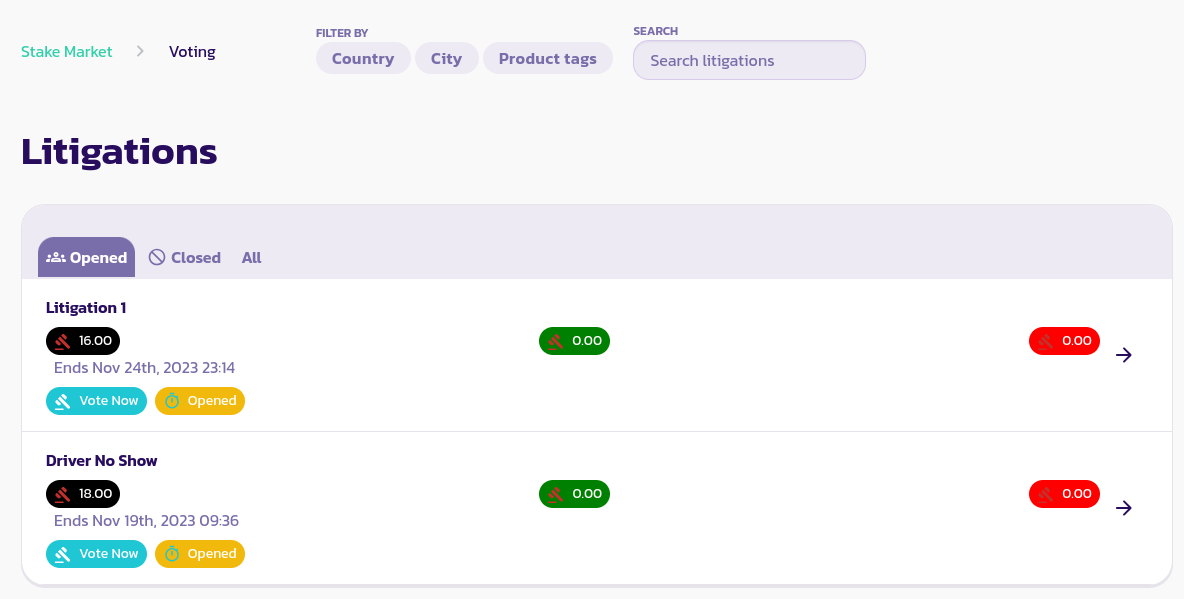Click Opened status badge on Litigation 1
The height and width of the screenshot is (599, 1184).
coord(200,401)
